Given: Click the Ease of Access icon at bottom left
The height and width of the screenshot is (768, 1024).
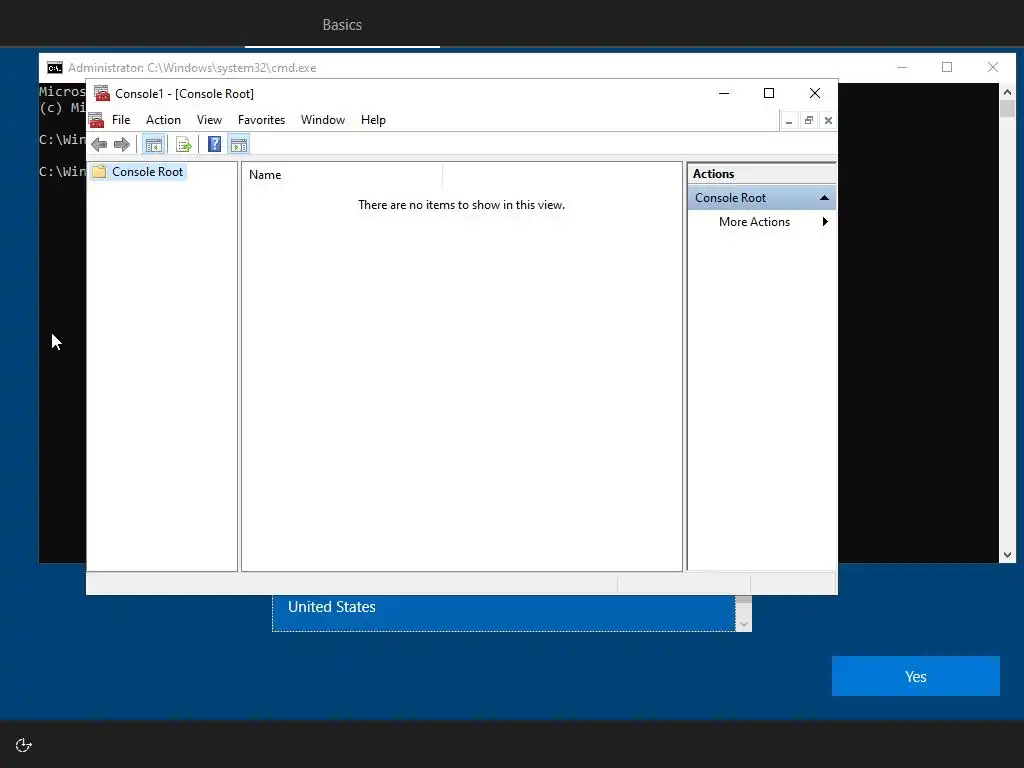Looking at the screenshot, I should pyautogui.click(x=24, y=745).
